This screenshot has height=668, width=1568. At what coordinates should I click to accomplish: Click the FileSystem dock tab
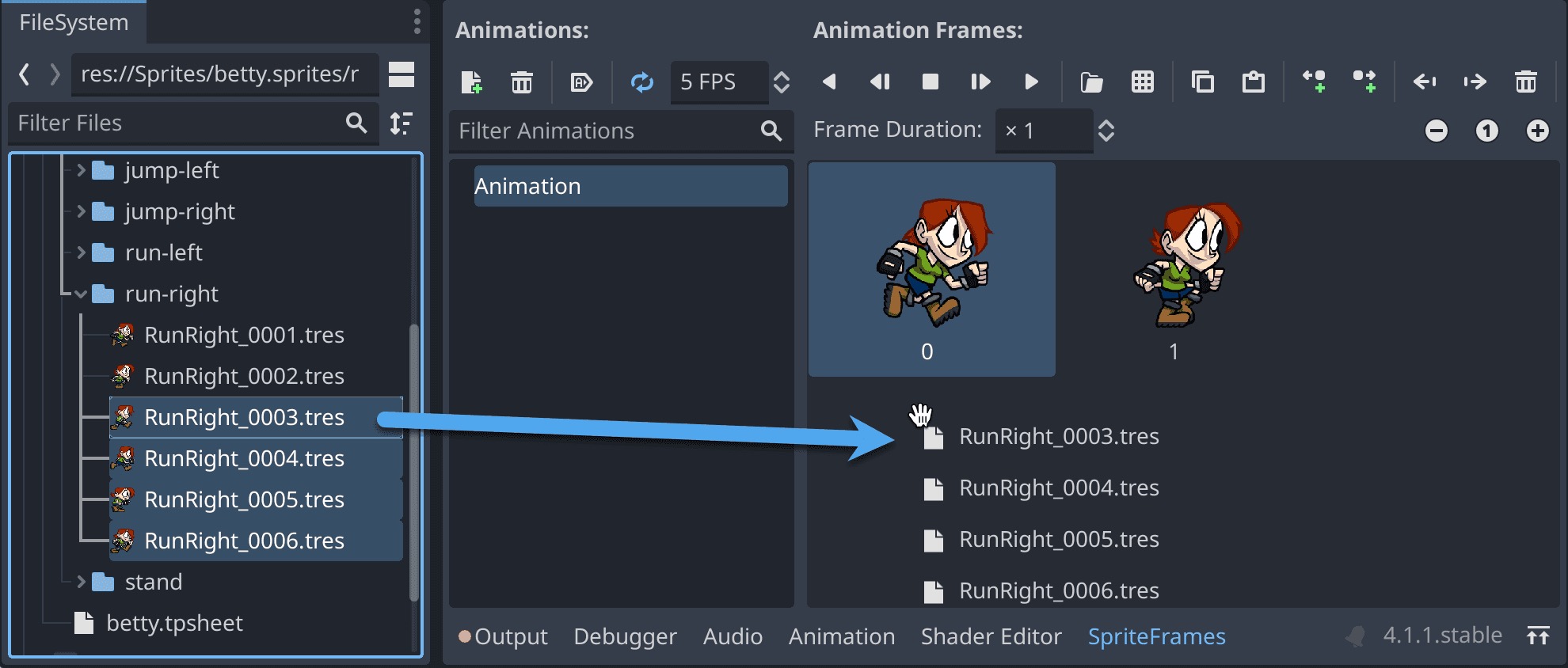pyautogui.click(x=74, y=22)
